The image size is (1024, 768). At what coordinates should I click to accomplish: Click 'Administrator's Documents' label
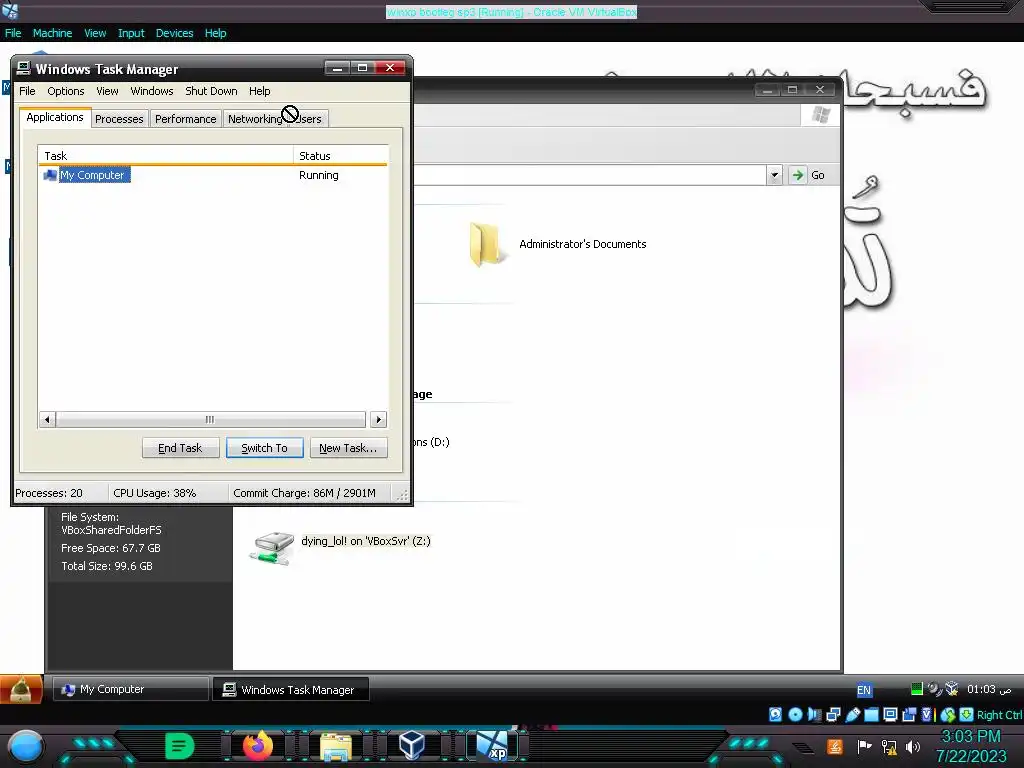tap(583, 244)
